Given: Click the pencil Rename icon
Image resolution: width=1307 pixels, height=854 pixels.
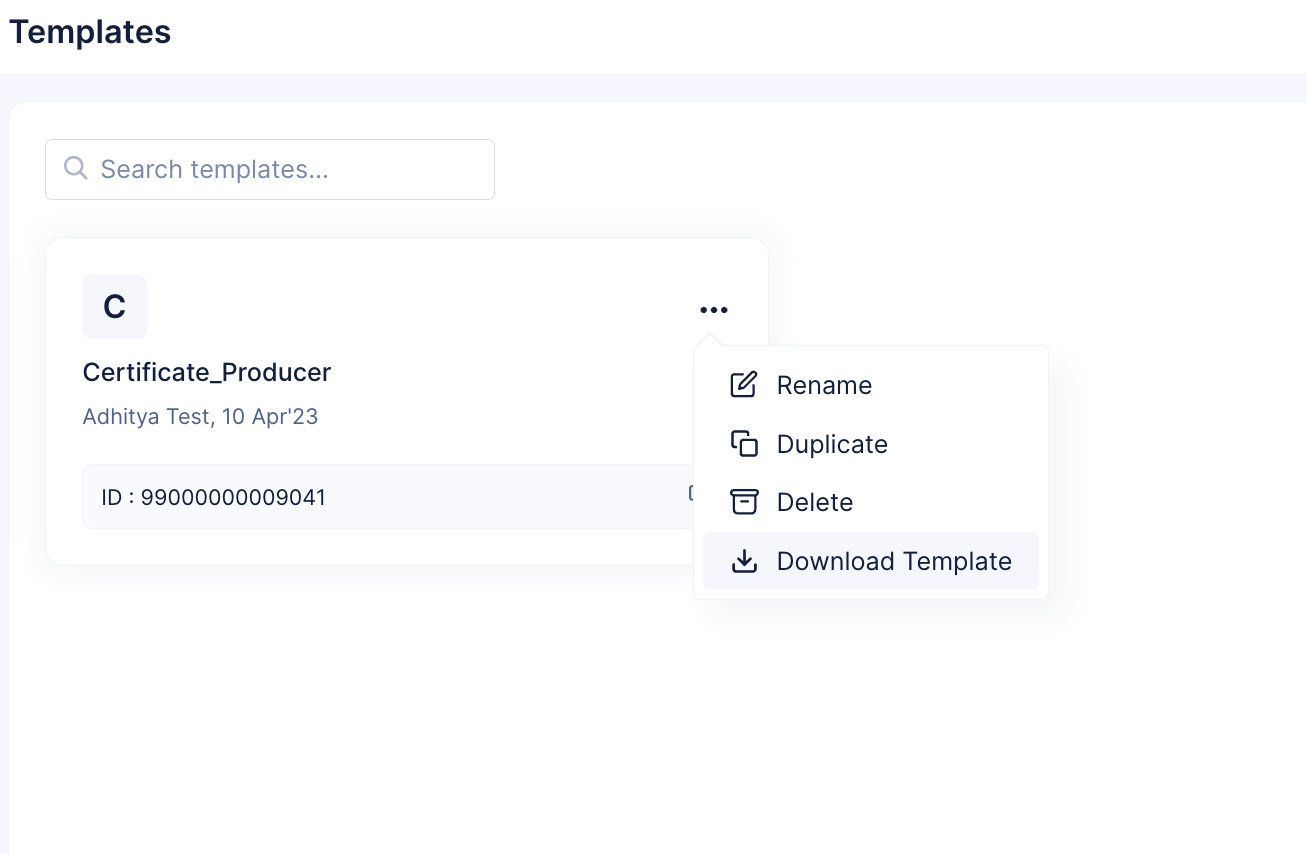Looking at the screenshot, I should [x=744, y=385].
